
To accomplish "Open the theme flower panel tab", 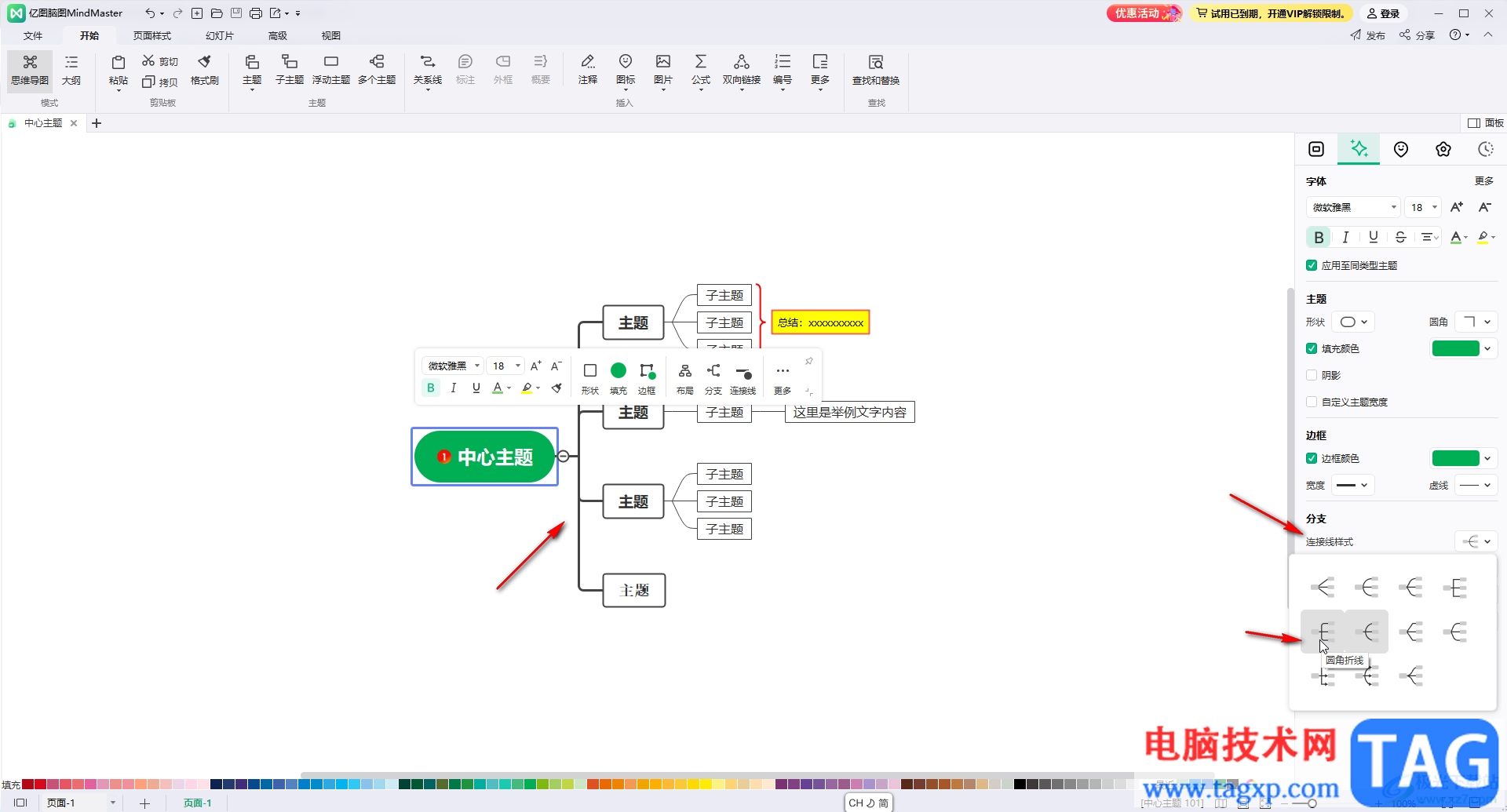I will (1443, 149).
